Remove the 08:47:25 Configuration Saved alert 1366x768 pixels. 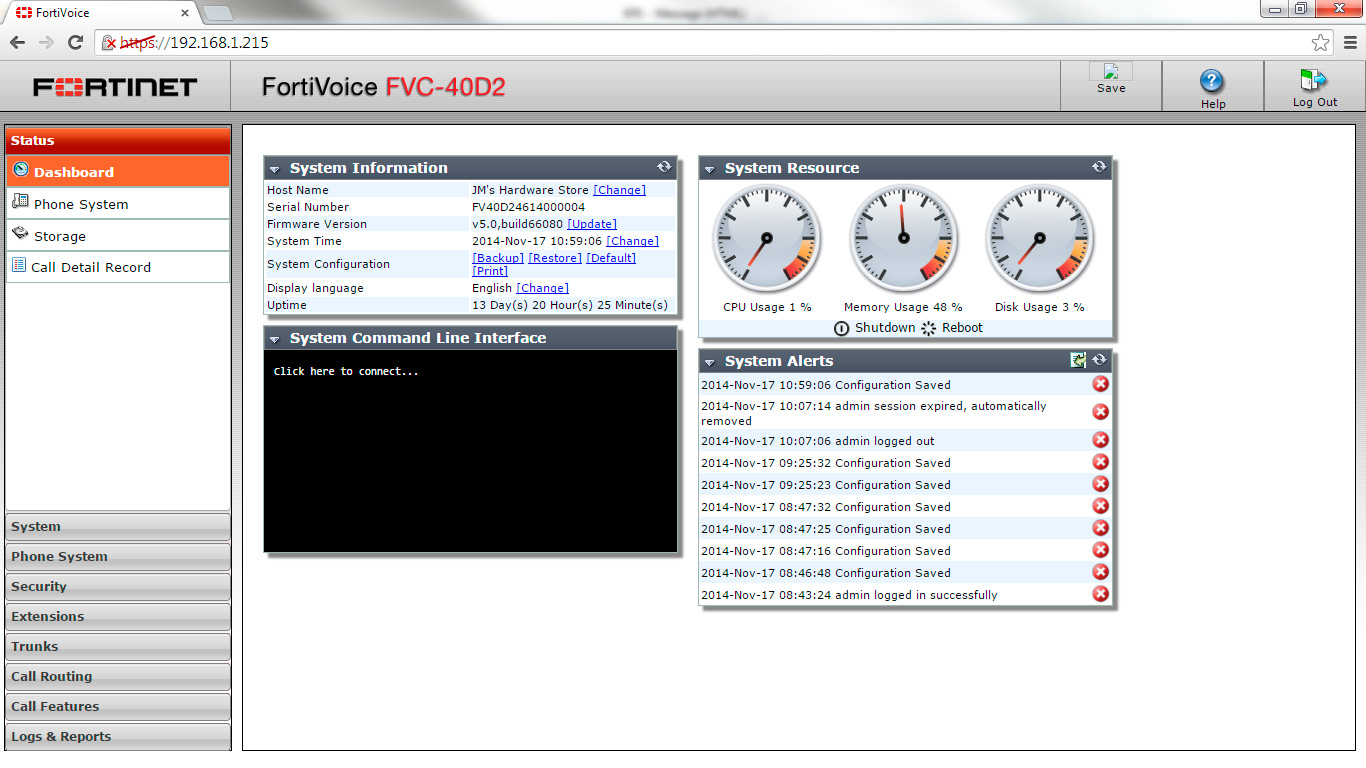(1100, 528)
